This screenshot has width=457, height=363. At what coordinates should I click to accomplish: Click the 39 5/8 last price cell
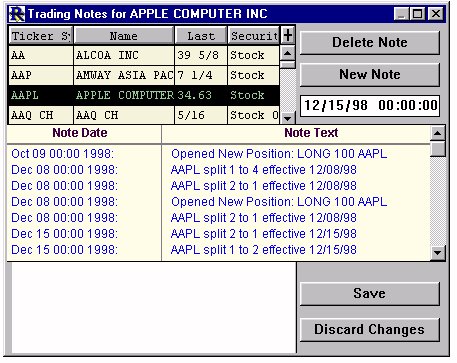pyautogui.click(x=201, y=55)
